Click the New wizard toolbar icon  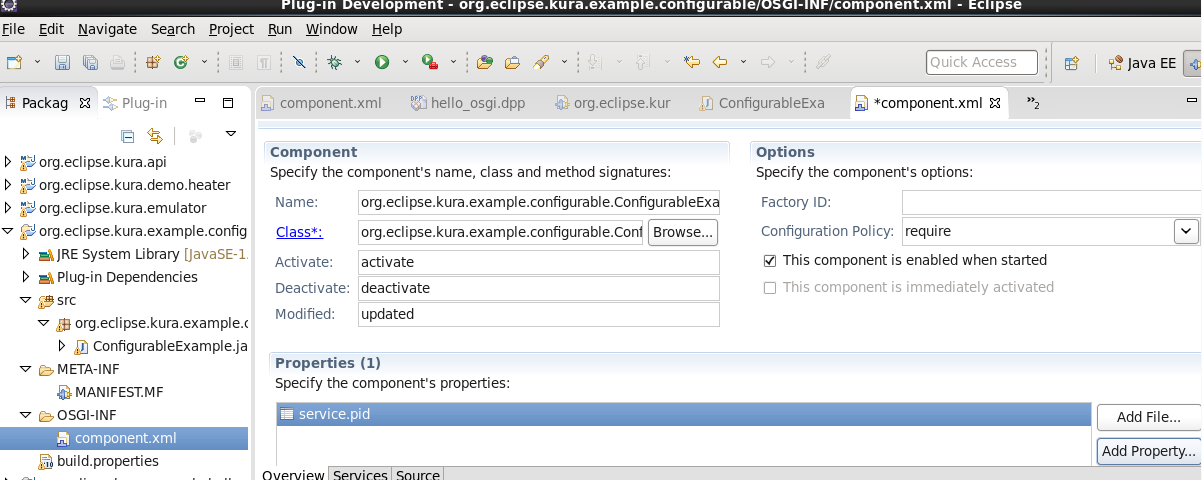pos(14,62)
